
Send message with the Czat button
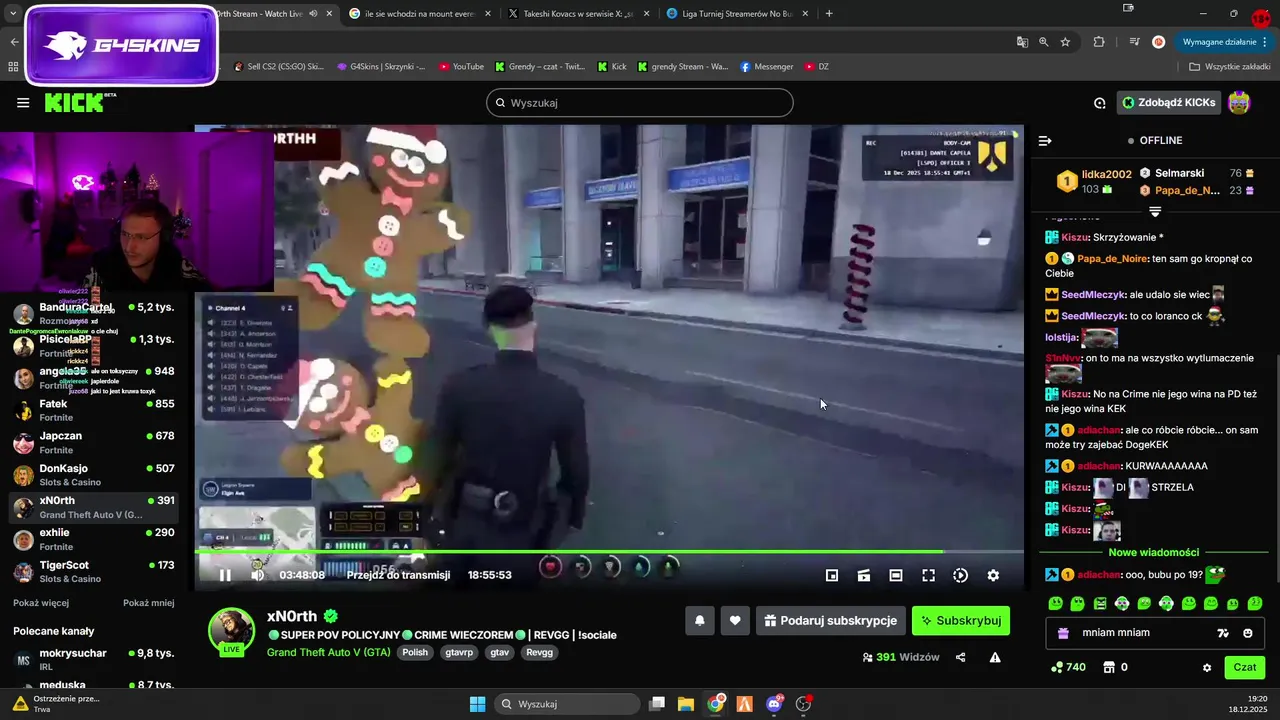coord(1245,667)
